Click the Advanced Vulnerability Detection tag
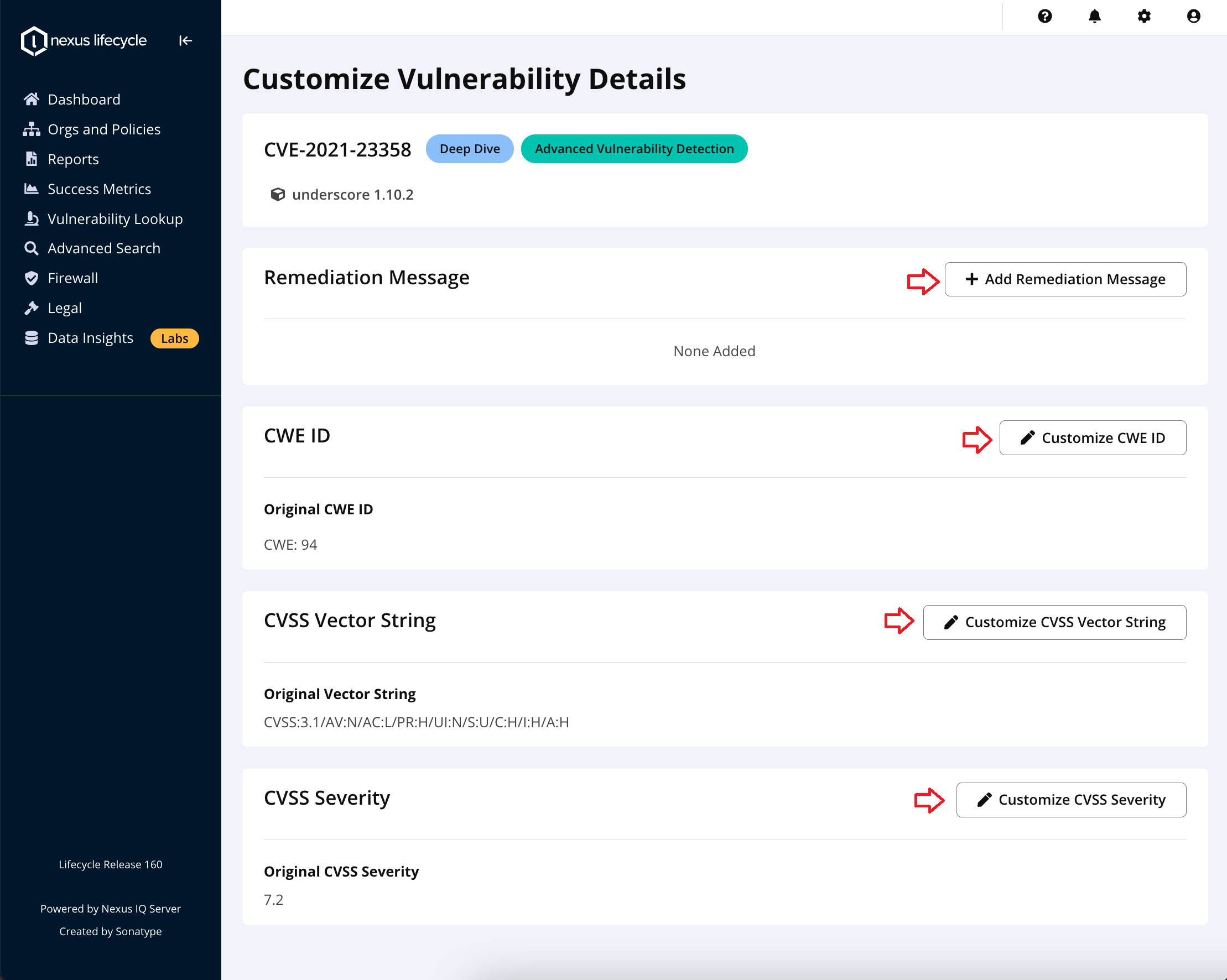 click(634, 149)
